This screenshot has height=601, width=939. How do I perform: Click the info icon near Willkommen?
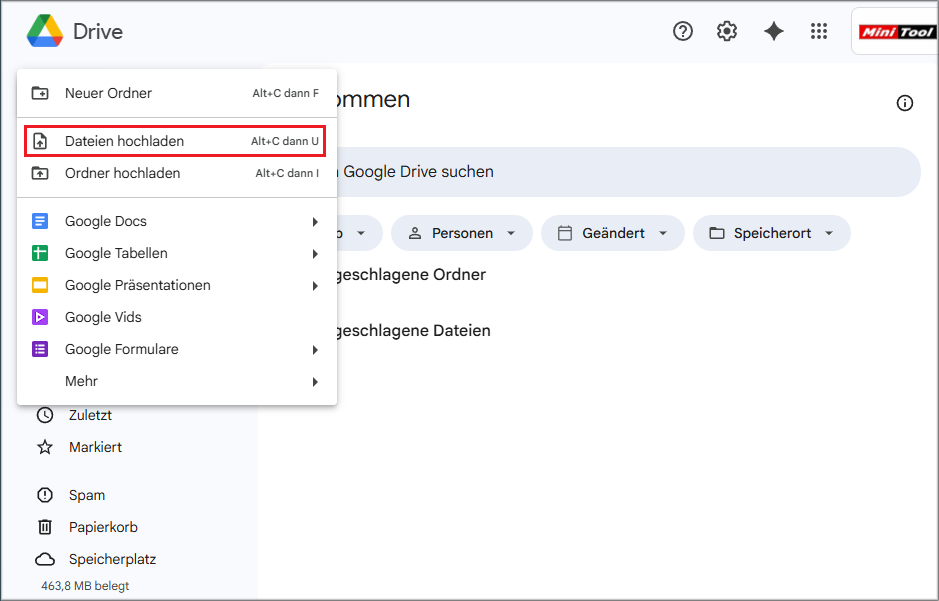coord(905,103)
